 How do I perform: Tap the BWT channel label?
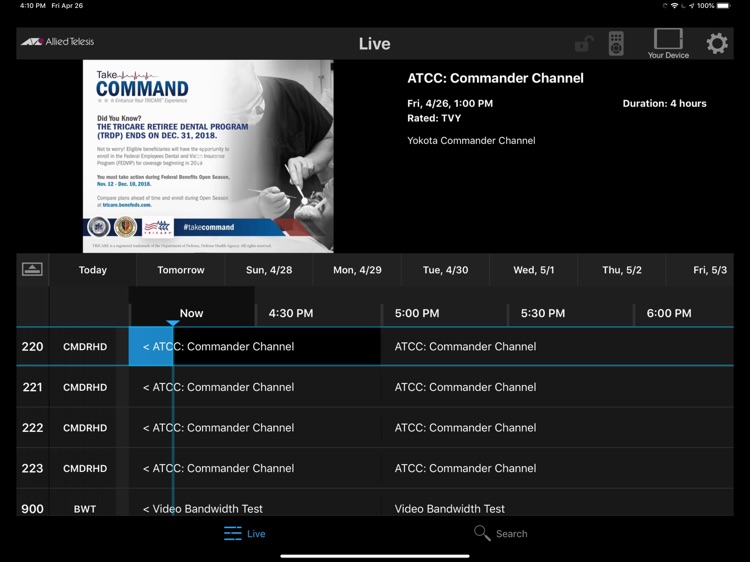pos(85,509)
